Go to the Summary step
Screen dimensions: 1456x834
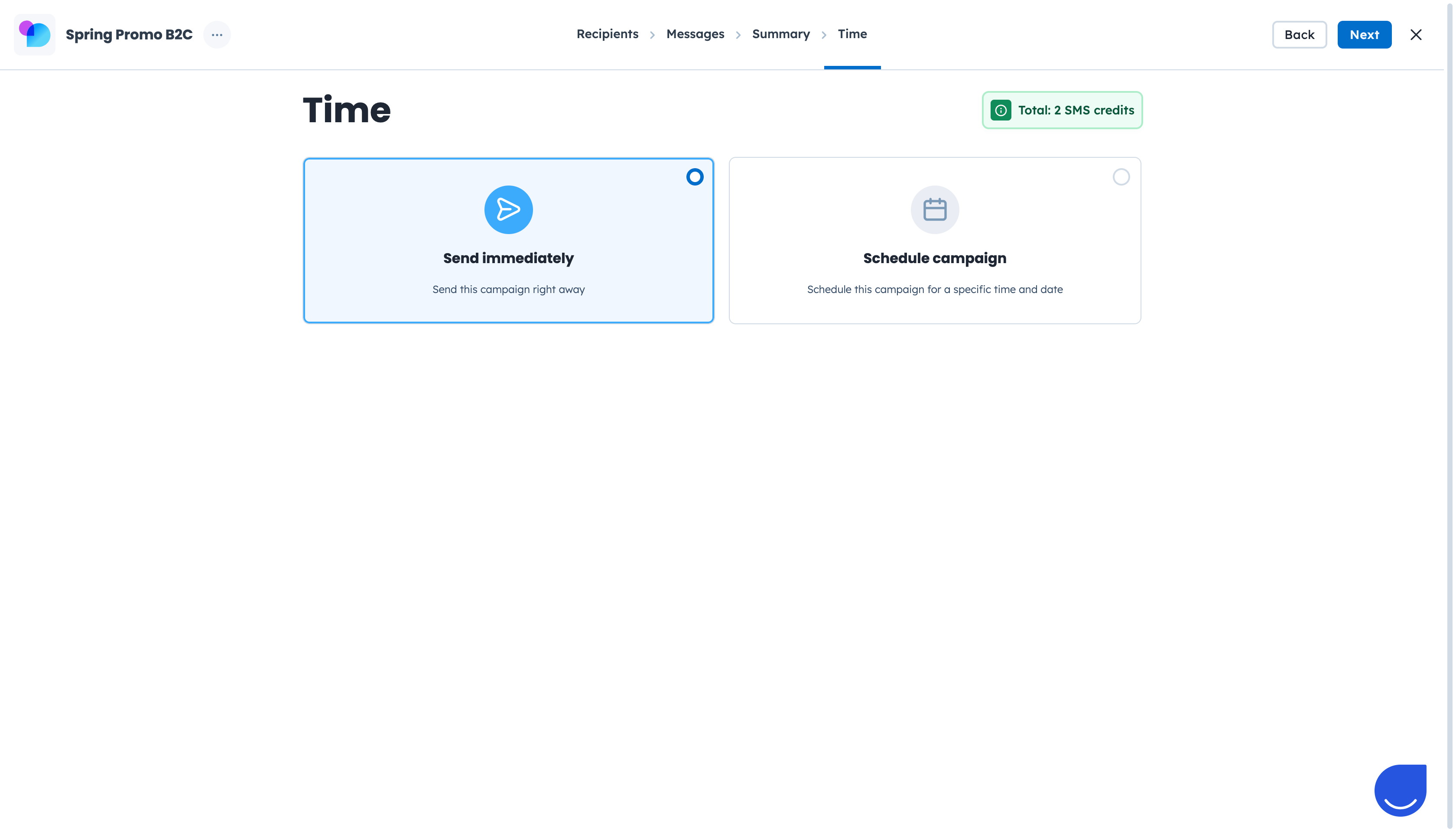[780, 34]
